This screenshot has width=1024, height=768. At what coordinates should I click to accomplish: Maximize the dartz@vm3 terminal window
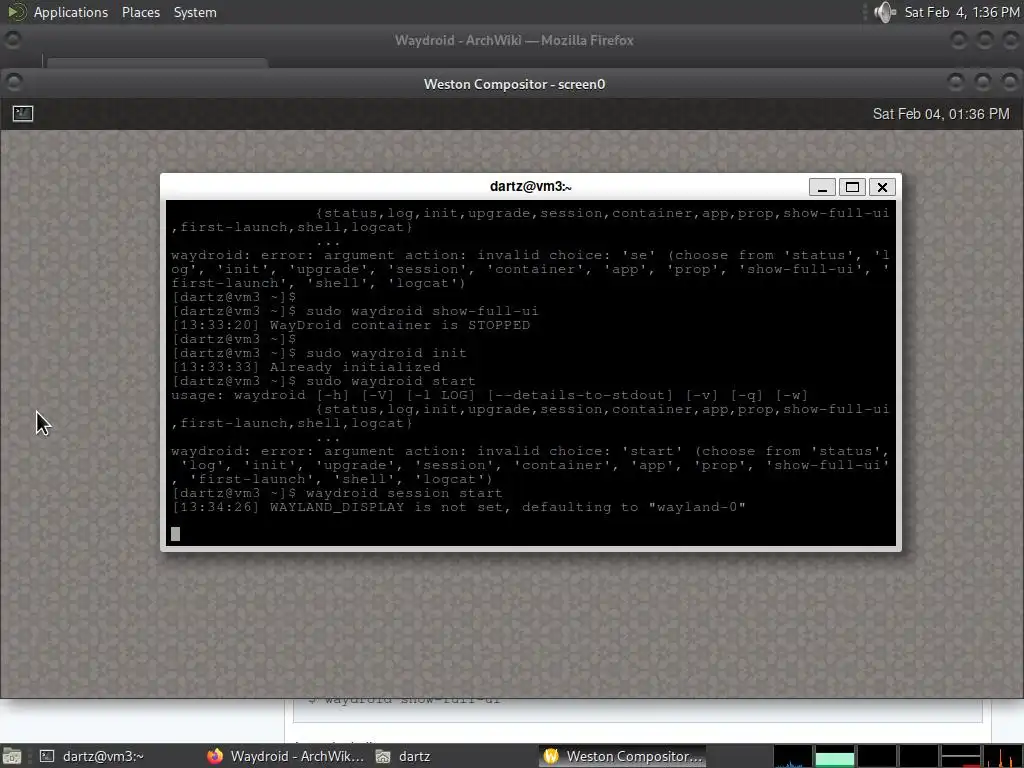(x=852, y=187)
